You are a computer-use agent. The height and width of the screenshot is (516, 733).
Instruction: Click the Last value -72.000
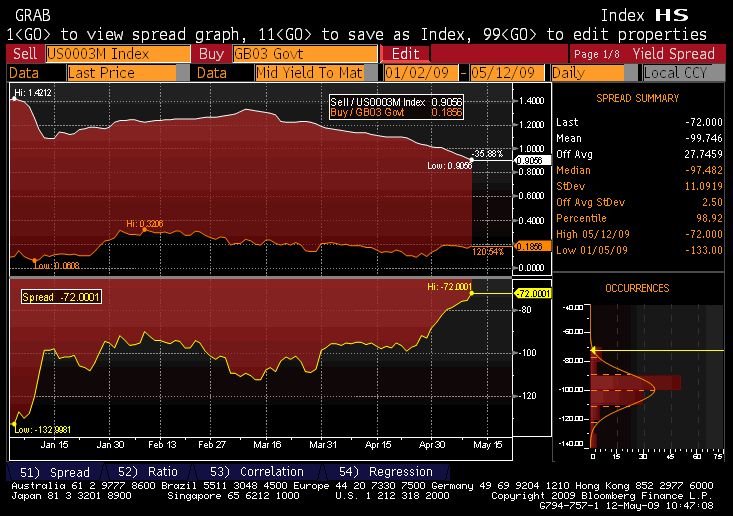tap(704, 122)
